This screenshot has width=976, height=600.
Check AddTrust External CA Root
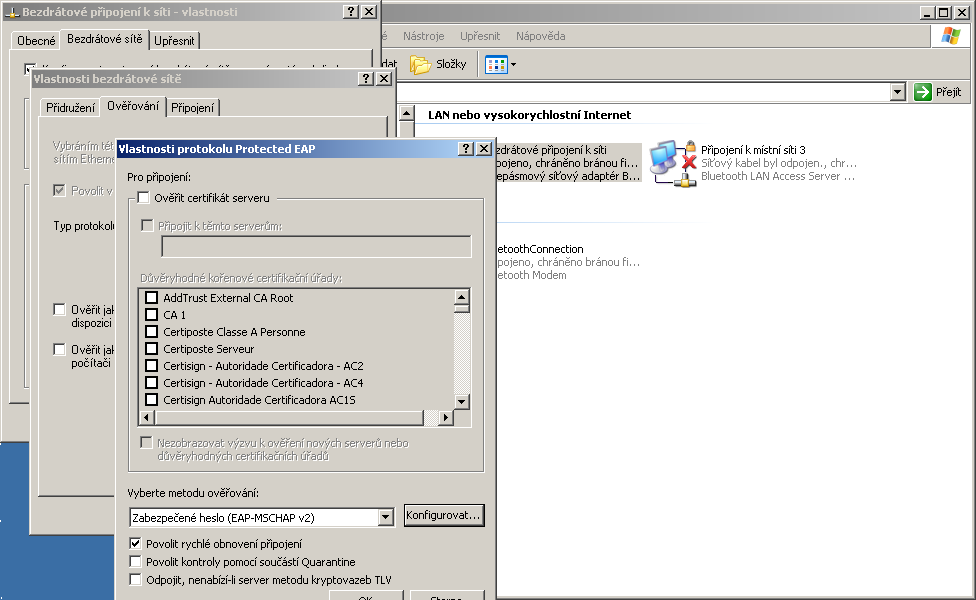152,298
